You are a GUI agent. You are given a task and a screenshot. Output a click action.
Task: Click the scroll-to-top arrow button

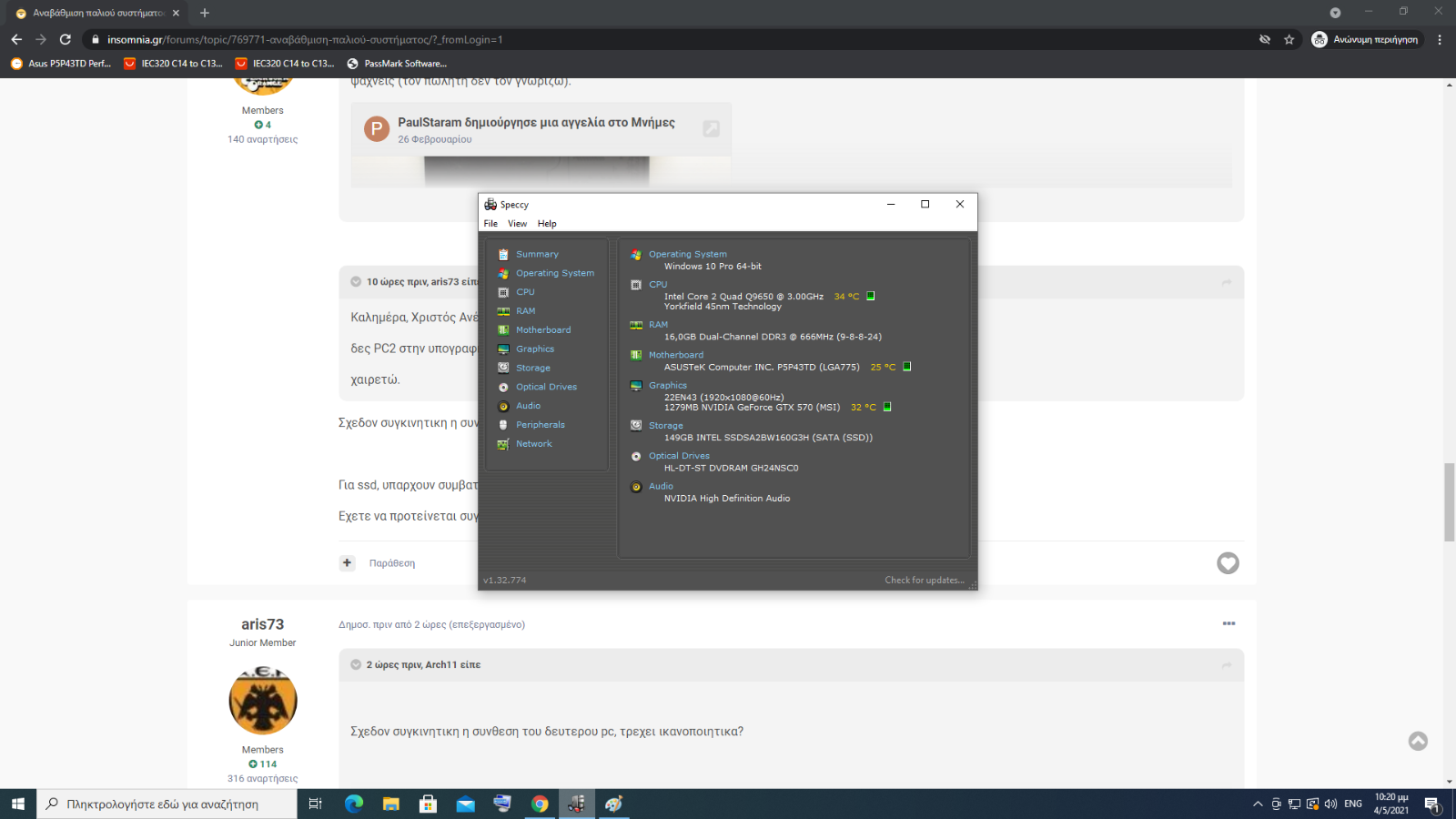(1418, 742)
